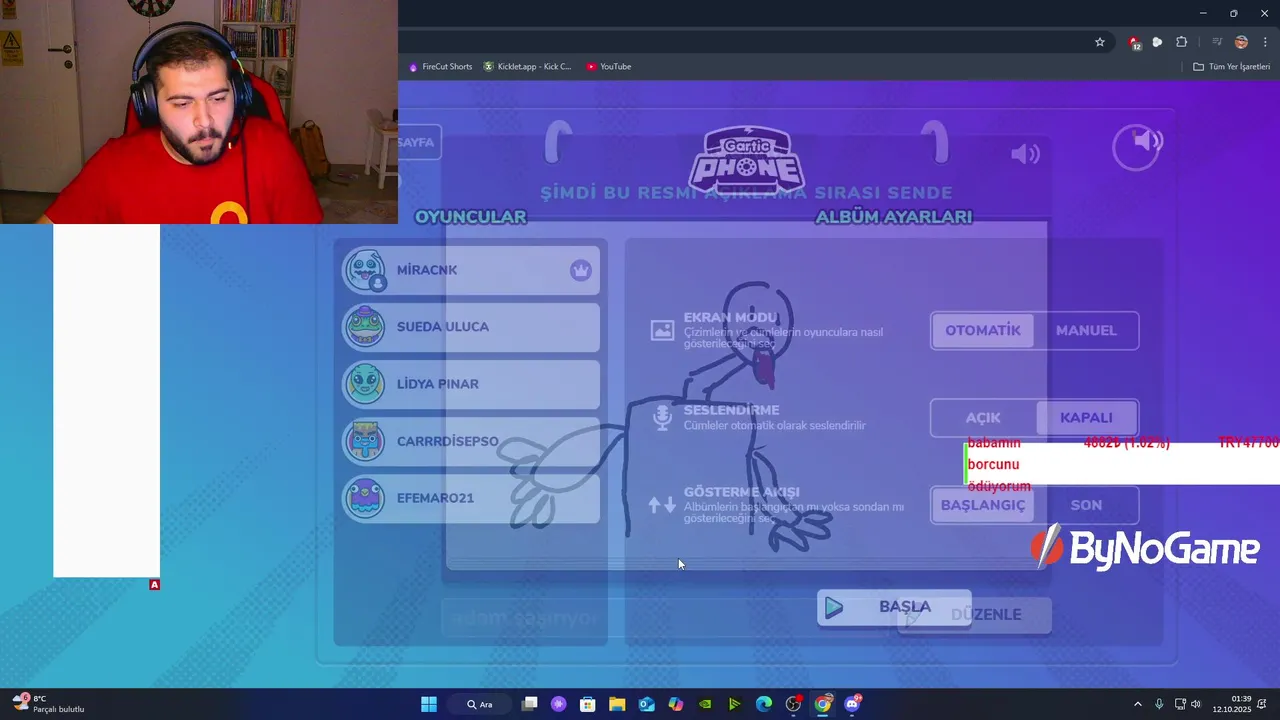The height and width of the screenshot is (720, 1280).
Task: Open Chrome media controls icon
Action: pos(1216,42)
